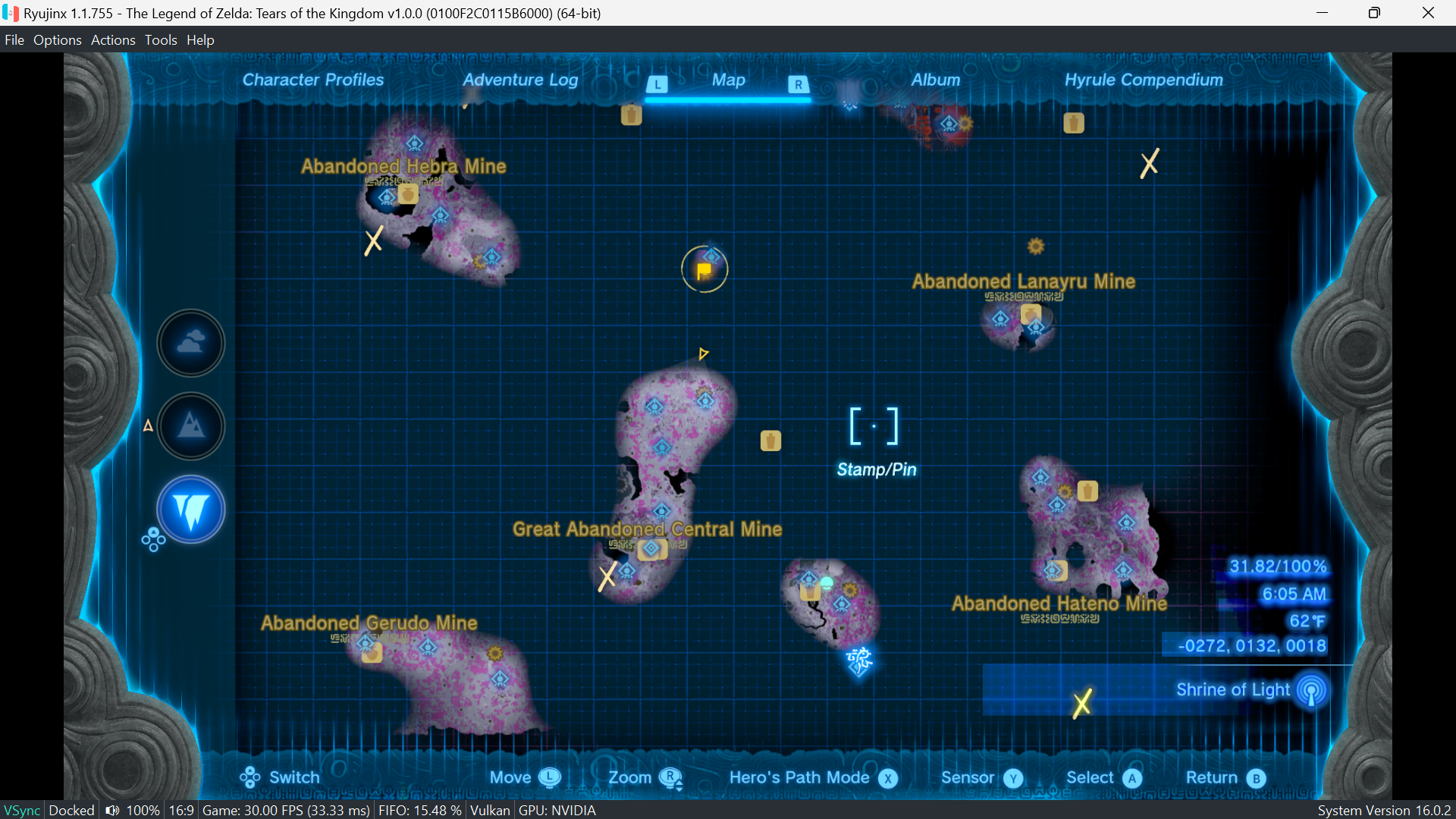The width and height of the screenshot is (1456, 819).
Task: Click gear stamp above Abandoned Lanayru Mine label
Action: pos(1036,246)
